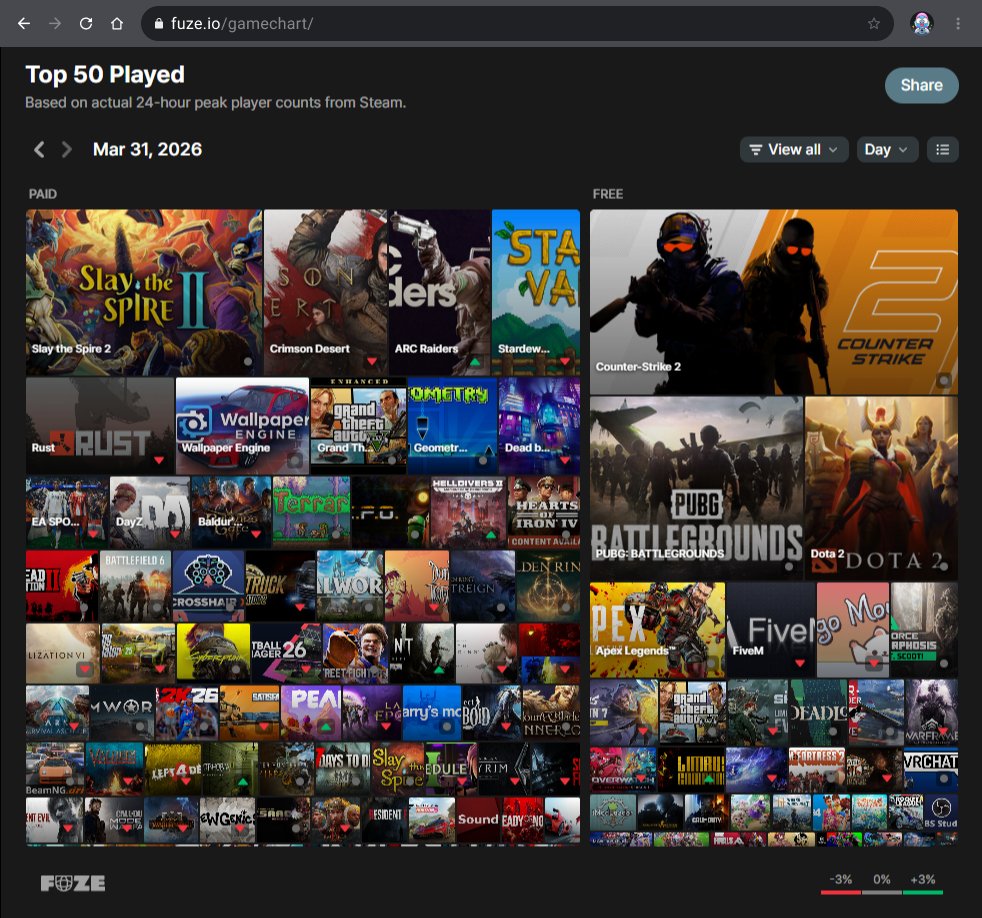This screenshot has width=982, height=918.
Task: Open the Dota 2 tile
Action: [x=881, y=488]
